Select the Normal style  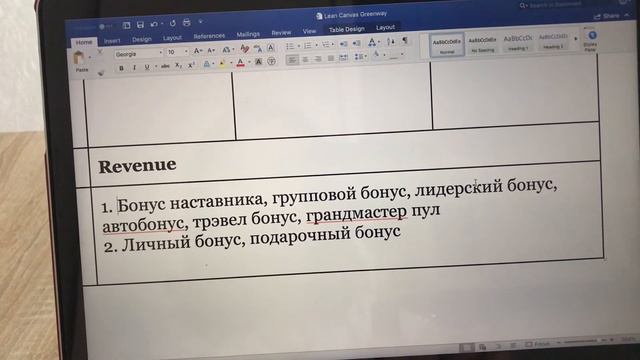point(447,45)
